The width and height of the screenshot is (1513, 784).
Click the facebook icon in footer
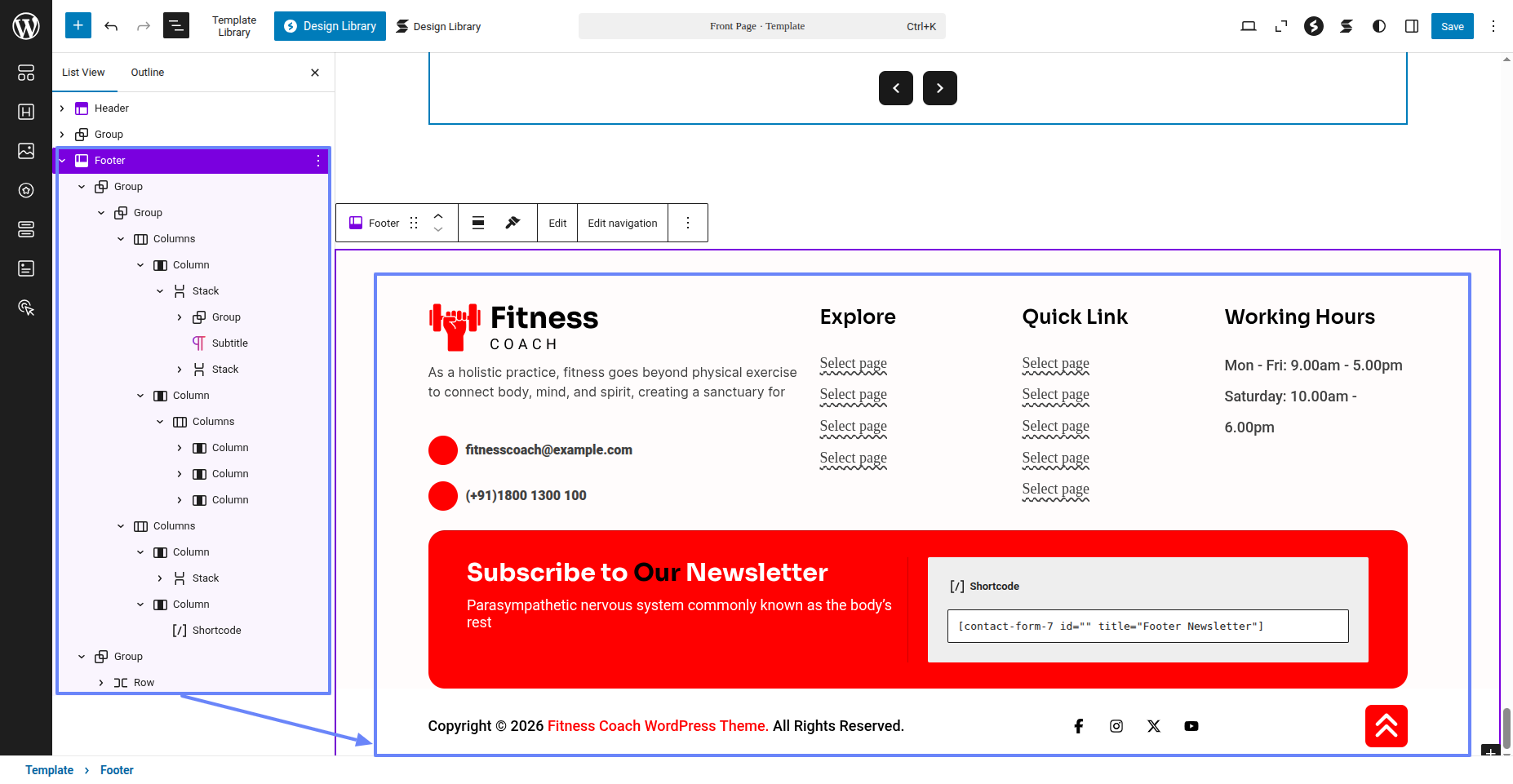click(1078, 726)
